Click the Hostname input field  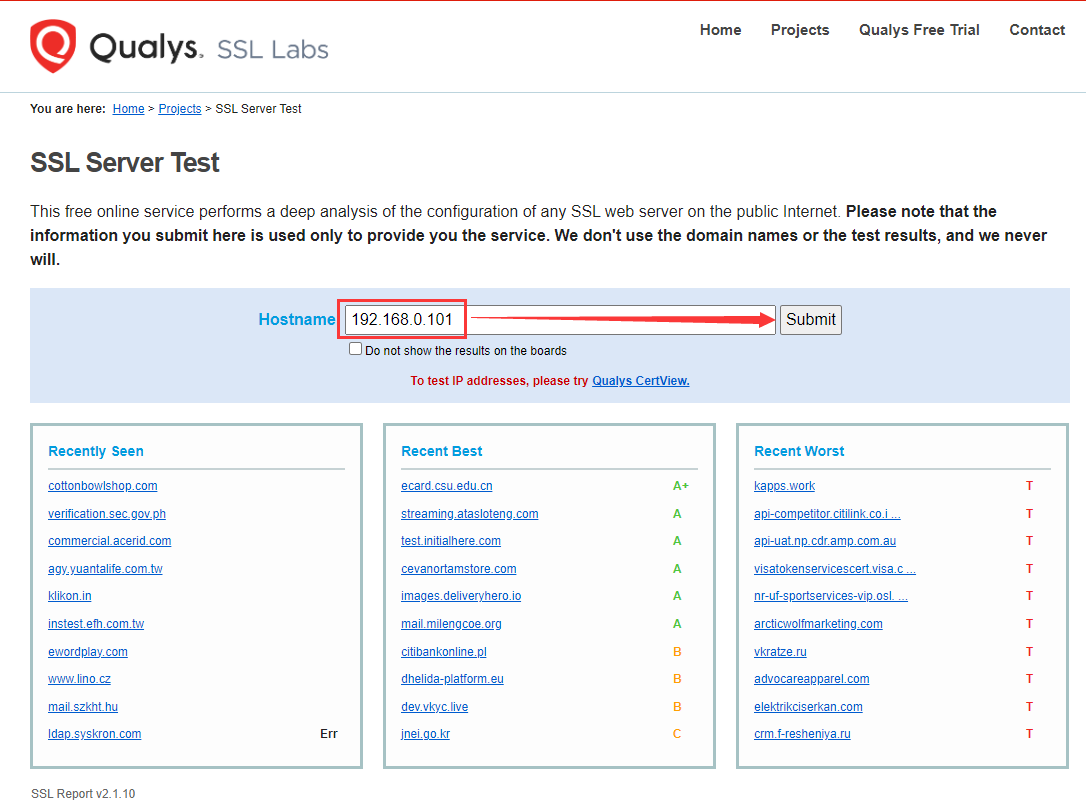[x=560, y=319]
